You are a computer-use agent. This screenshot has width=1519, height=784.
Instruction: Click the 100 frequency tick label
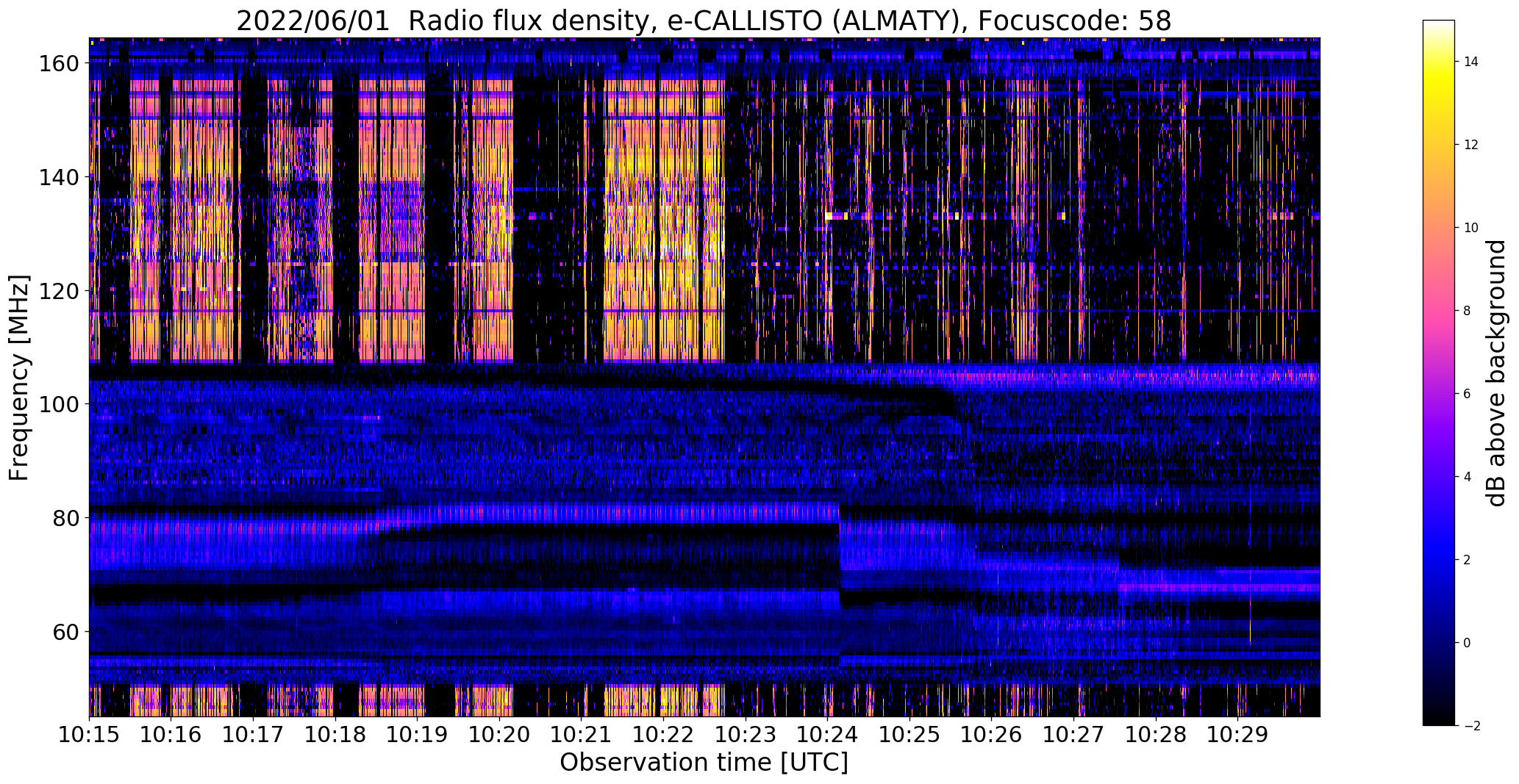[59, 404]
